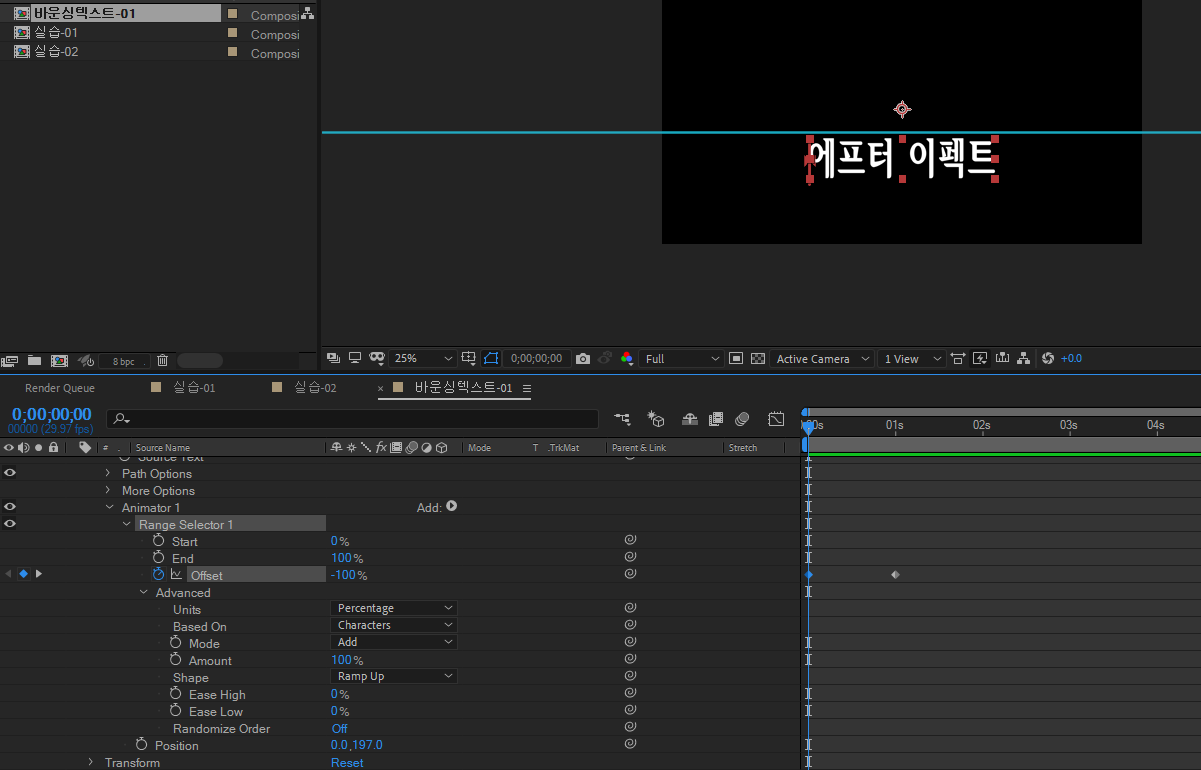This screenshot has height=770, width=1201.
Task: Toggle Range Selector 1 eye visibility
Action: pos(10,524)
